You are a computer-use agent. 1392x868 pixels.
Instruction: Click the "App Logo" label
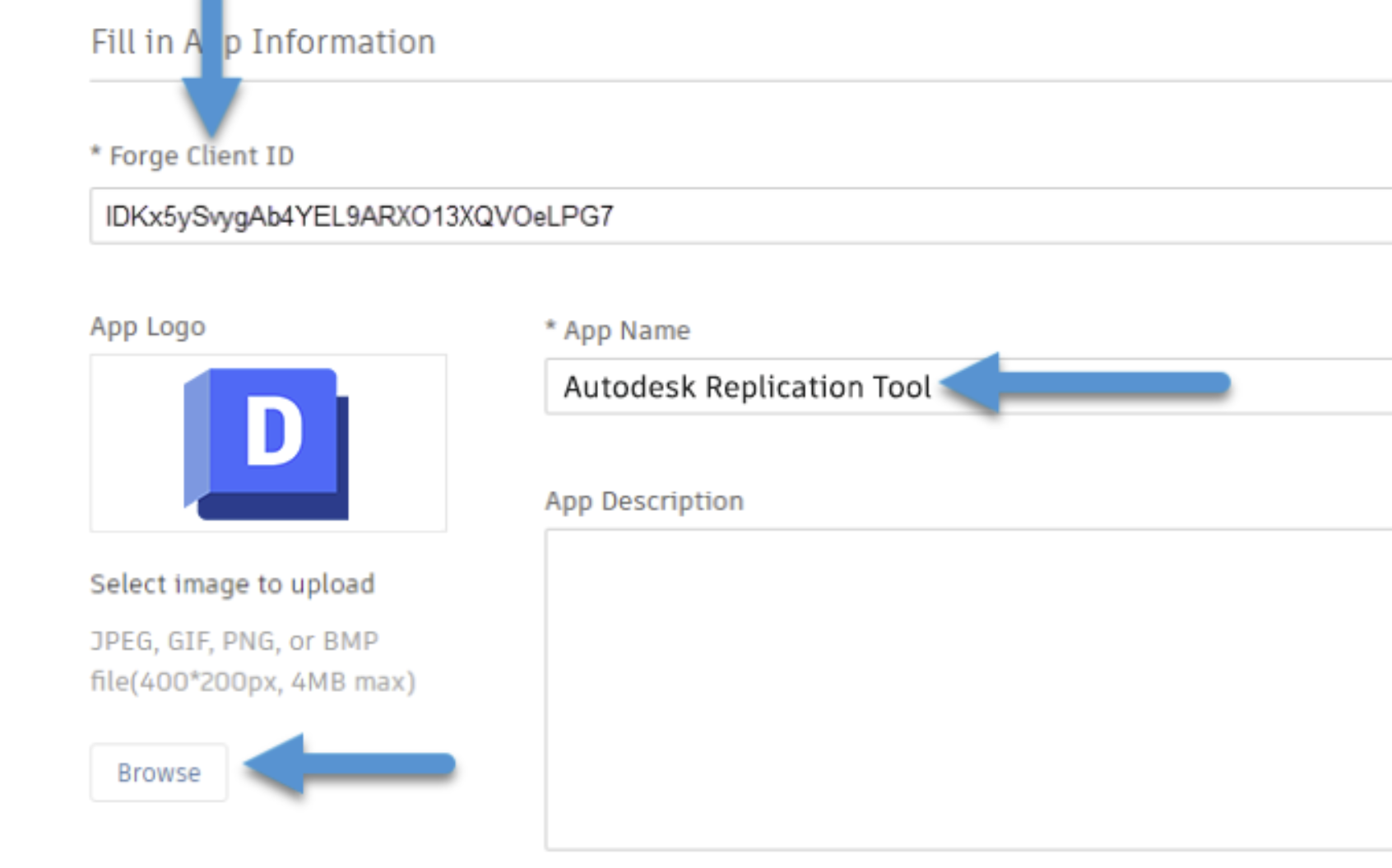click(x=148, y=324)
